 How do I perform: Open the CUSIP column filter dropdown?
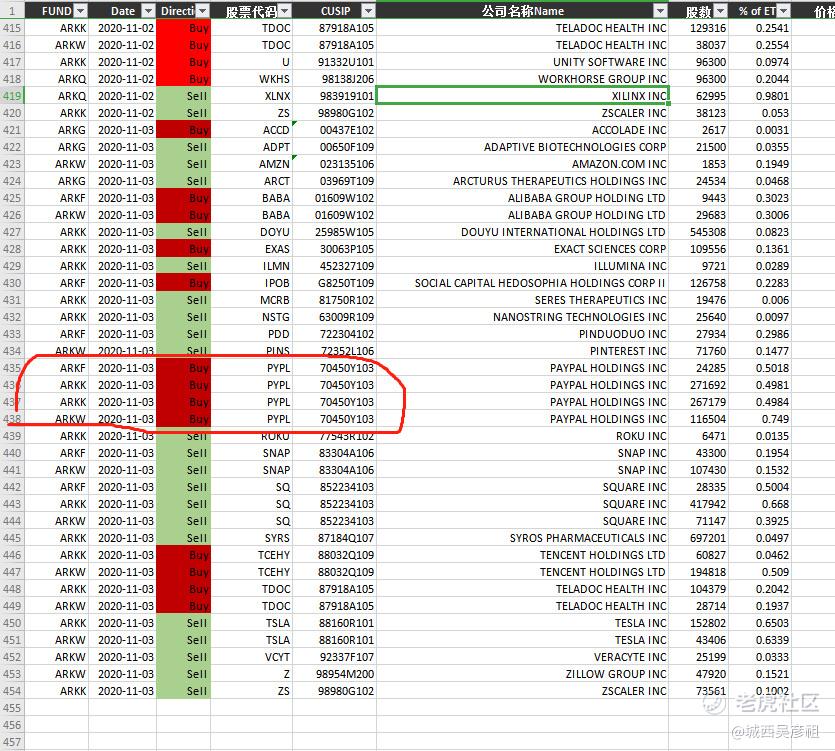click(368, 11)
